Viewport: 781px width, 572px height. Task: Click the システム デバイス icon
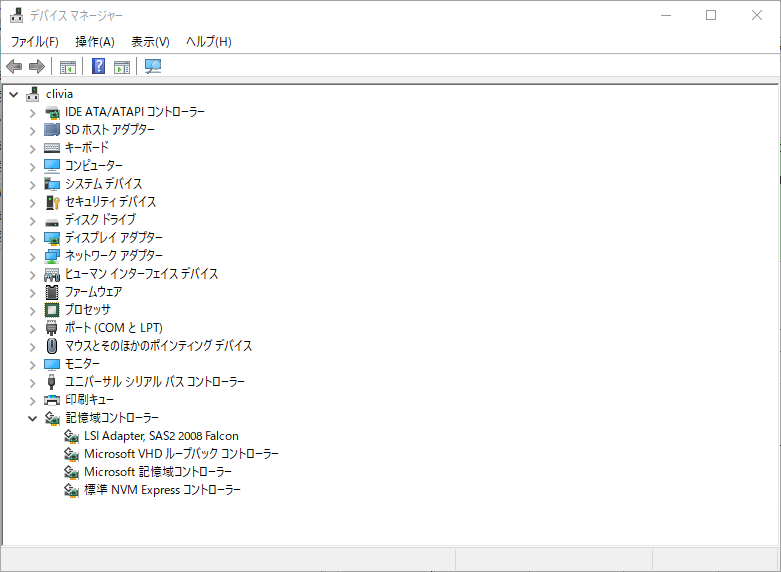click(x=52, y=184)
